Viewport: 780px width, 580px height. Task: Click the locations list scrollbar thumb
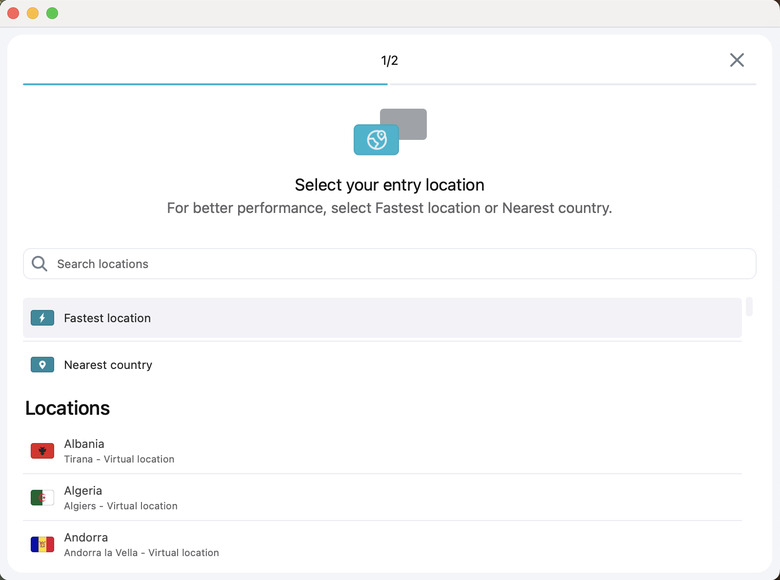click(x=750, y=306)
